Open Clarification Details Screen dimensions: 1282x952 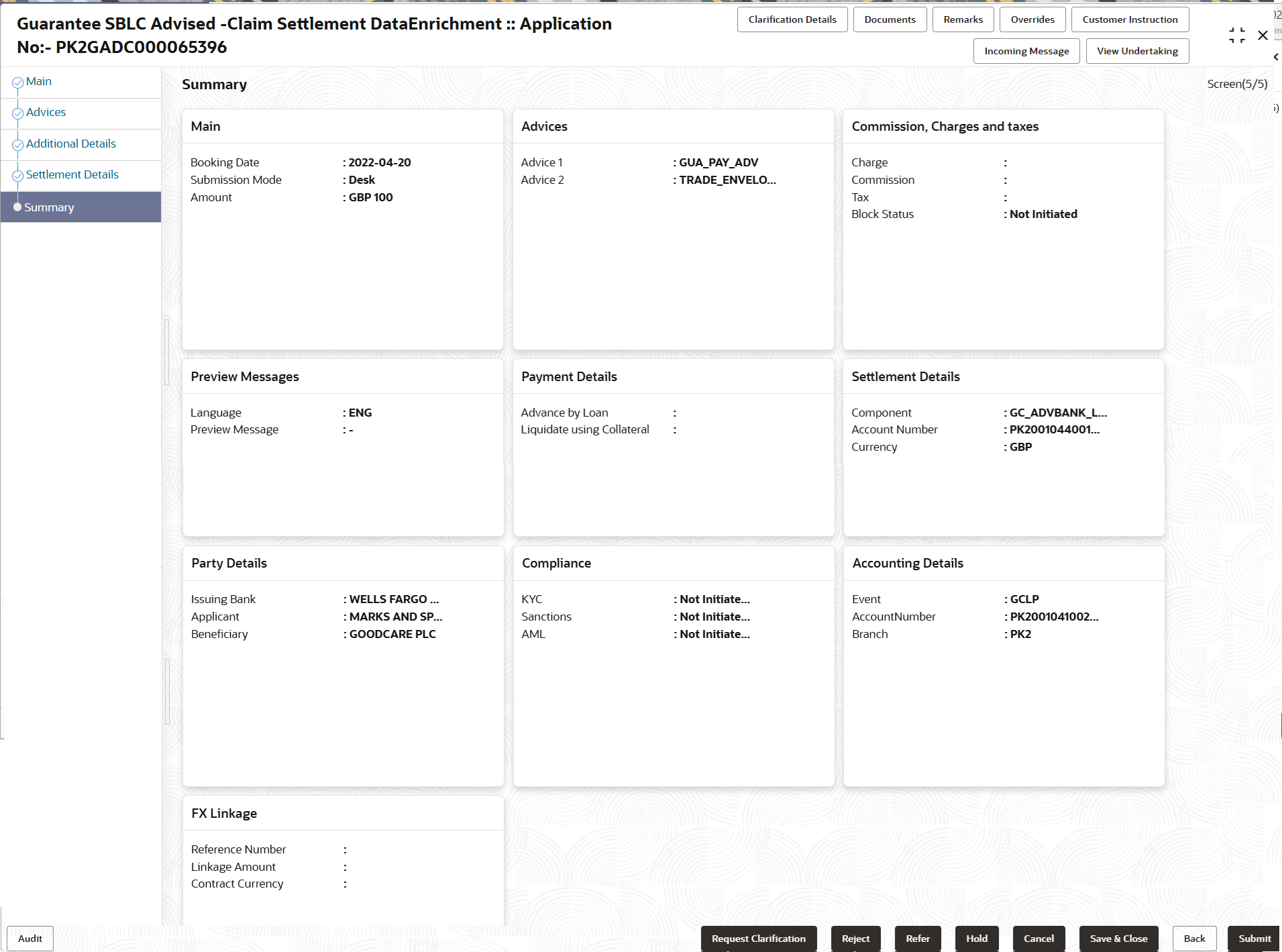coord(792,19)
